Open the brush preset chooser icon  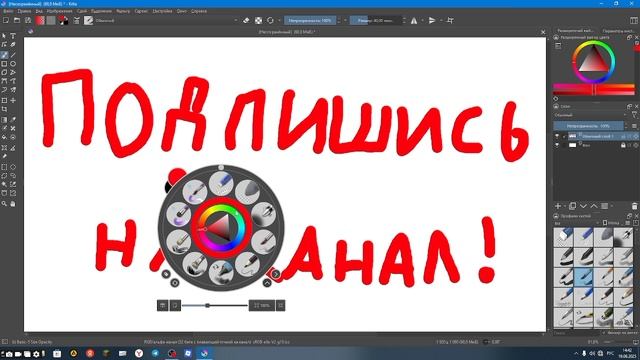(x=89, y=20)
